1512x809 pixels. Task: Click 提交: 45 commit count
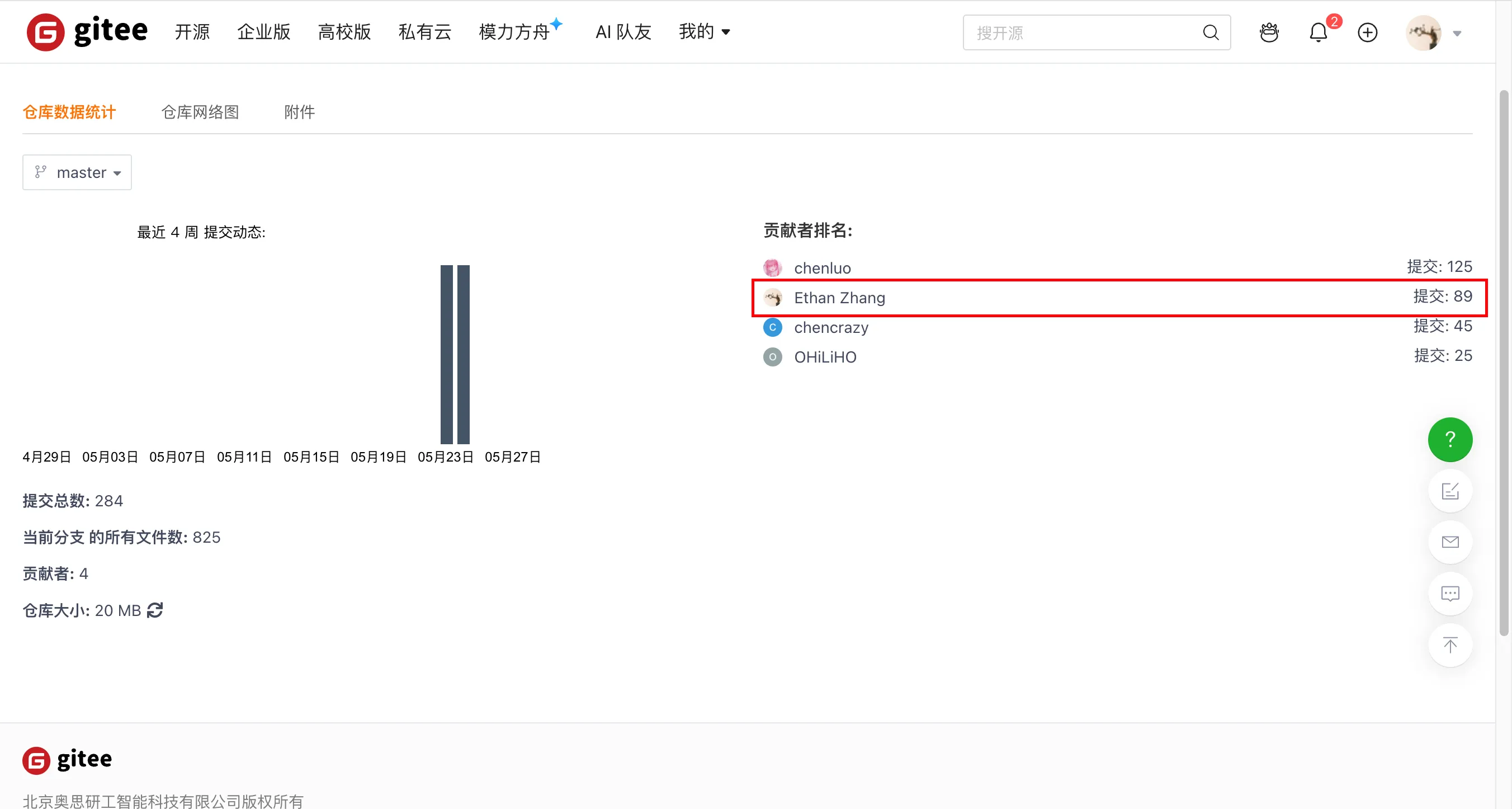1443,326
